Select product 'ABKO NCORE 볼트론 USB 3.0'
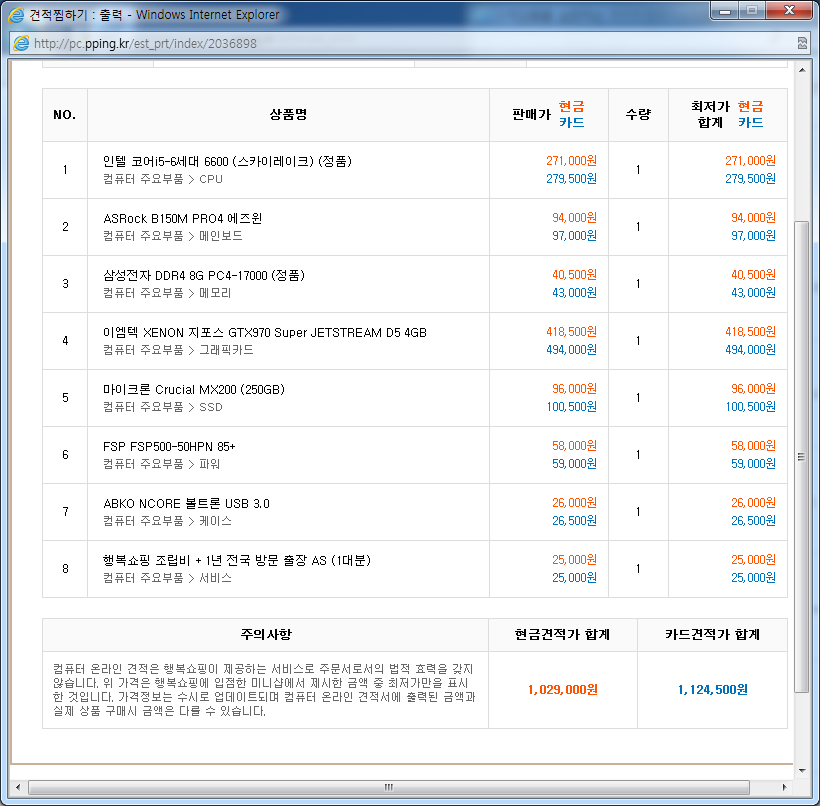 click(x=186, y=503)
